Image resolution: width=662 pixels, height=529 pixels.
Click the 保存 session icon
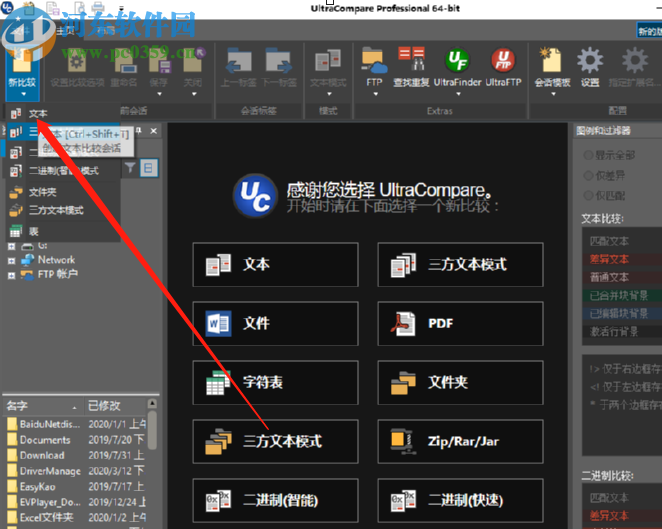160,62
